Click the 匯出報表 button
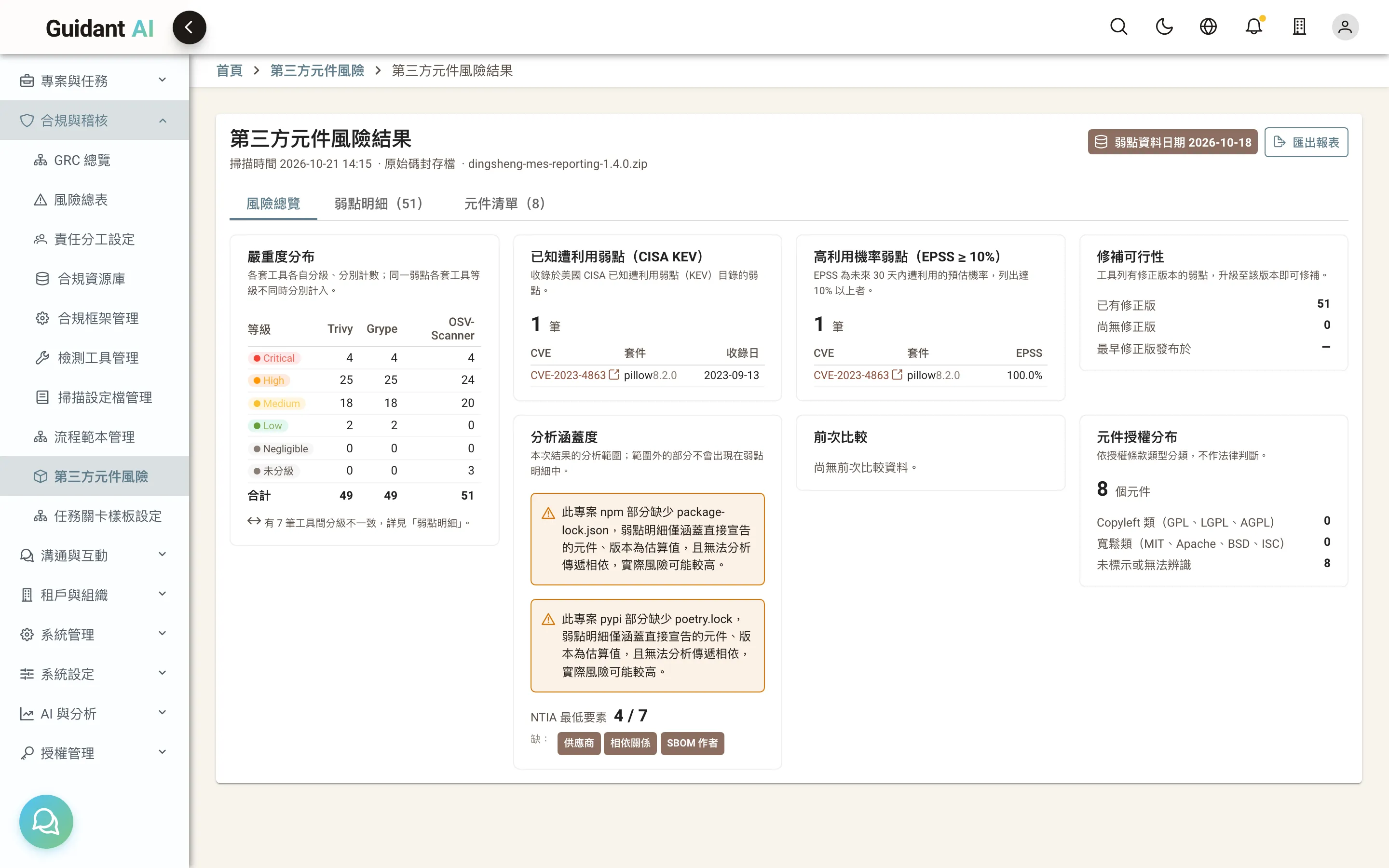The height and width of the screenshot is (868, 1389). click(1306, 142)
